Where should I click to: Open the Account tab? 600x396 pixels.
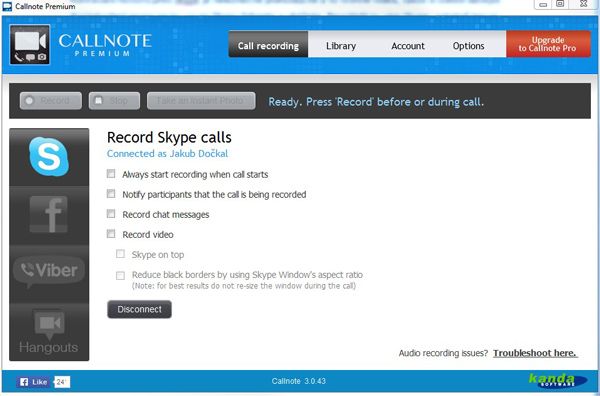(x=408, y=46)
